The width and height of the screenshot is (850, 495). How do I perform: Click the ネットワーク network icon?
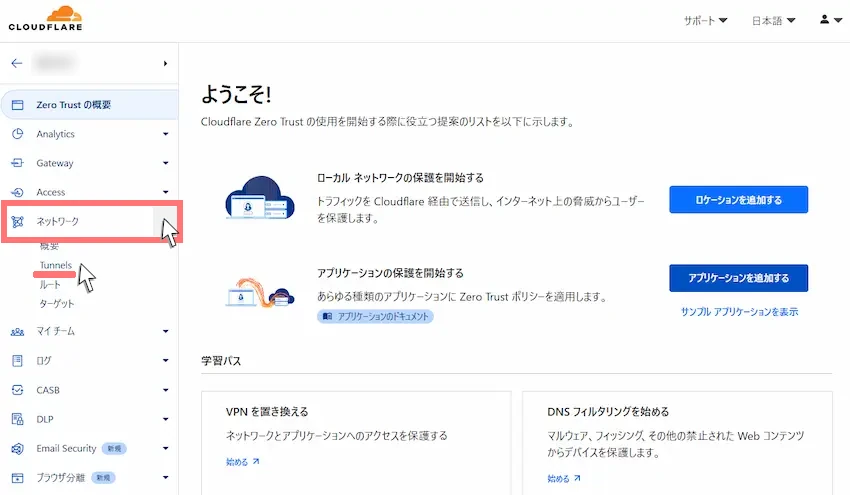[17, 221]
